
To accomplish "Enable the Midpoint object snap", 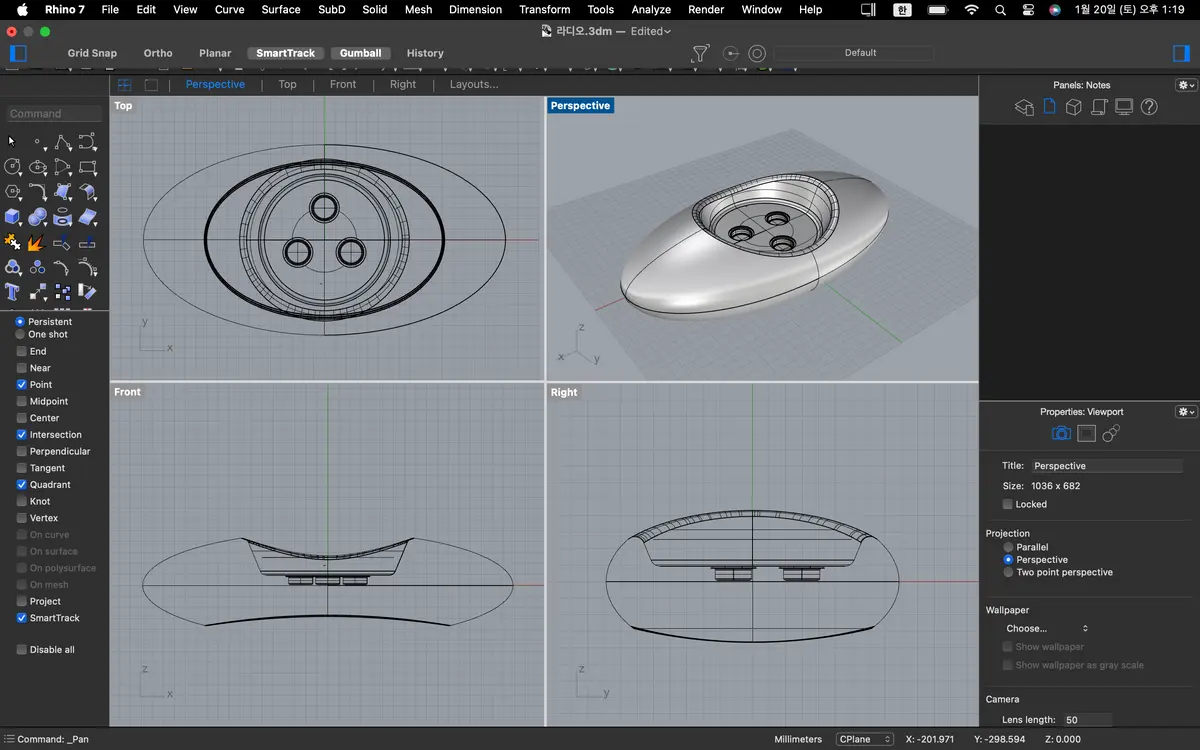I will click(x=22, y=401).
